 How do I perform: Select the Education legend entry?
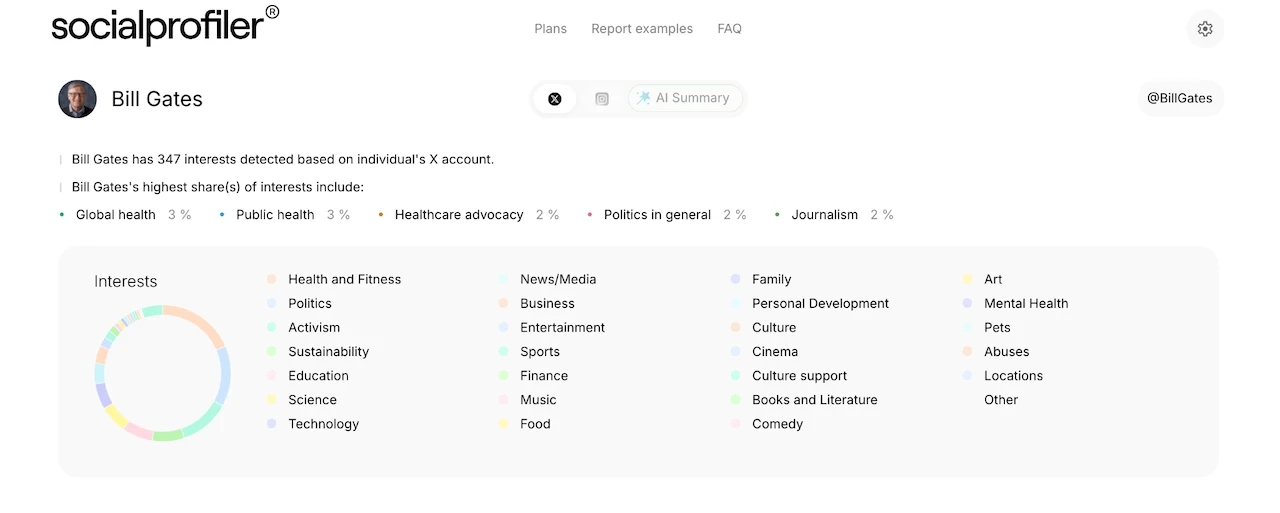click(x=308, y=376)
